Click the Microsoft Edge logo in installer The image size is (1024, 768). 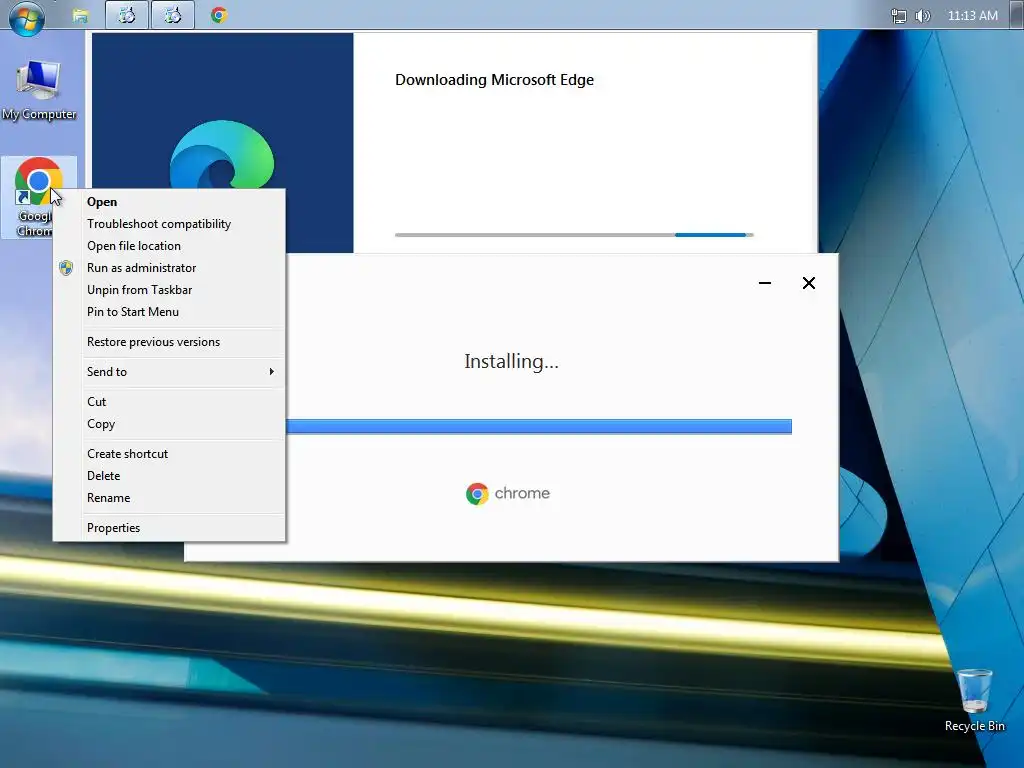click(x=222, y=155)
